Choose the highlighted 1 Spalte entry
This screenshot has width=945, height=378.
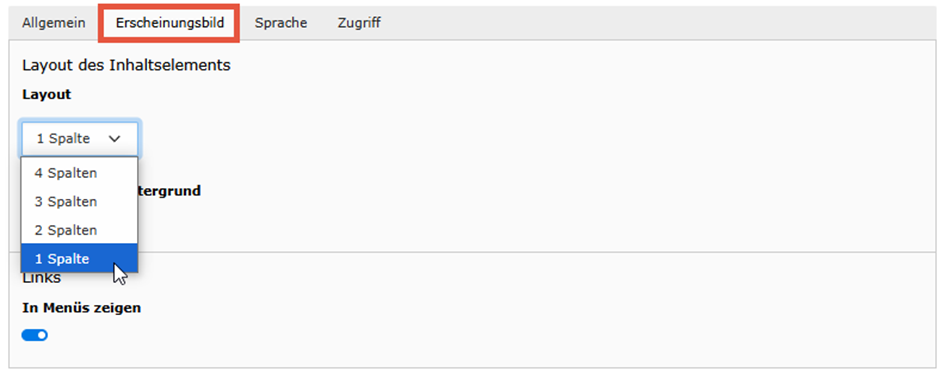[x=80, y=259]
